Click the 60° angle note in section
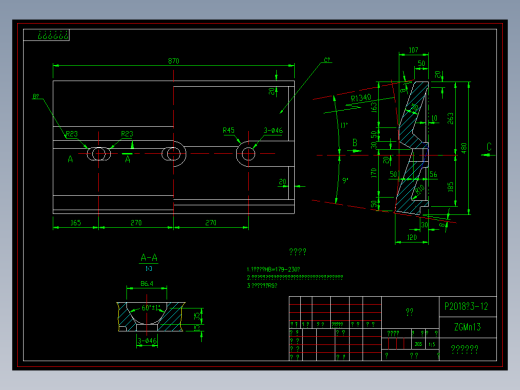 coord(151,308)
